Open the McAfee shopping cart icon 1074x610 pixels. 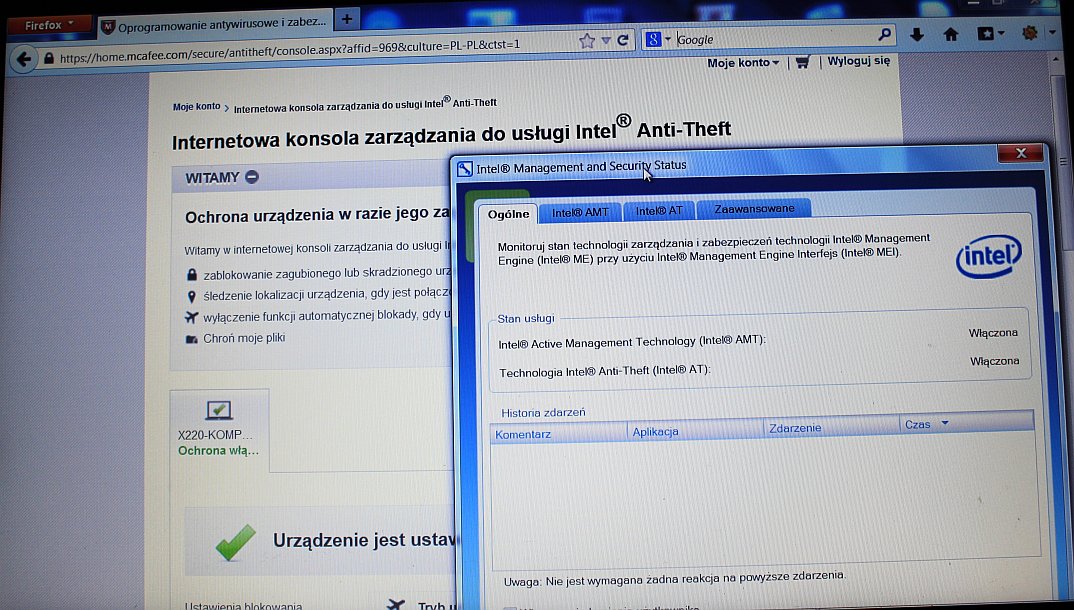pos(802,62)
